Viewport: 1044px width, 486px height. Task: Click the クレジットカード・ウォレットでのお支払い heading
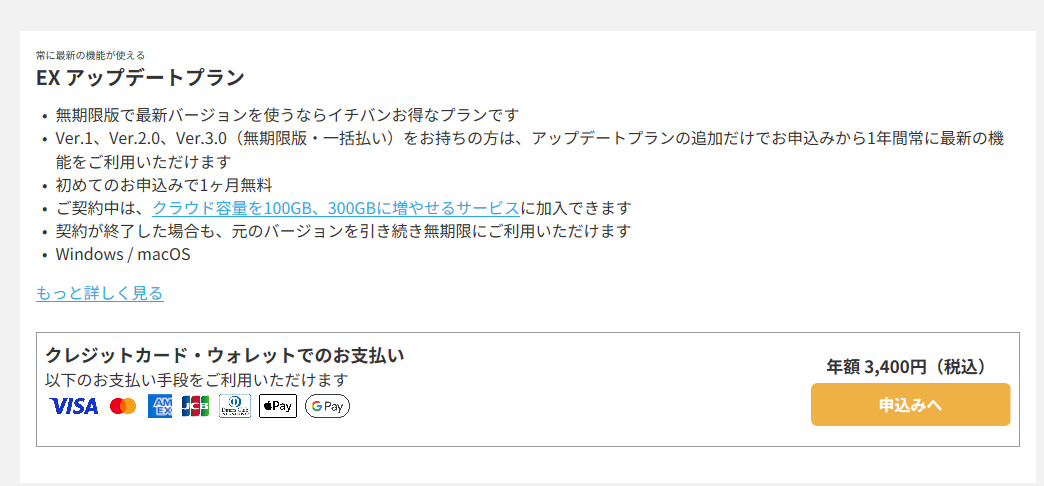click(224, 356)
